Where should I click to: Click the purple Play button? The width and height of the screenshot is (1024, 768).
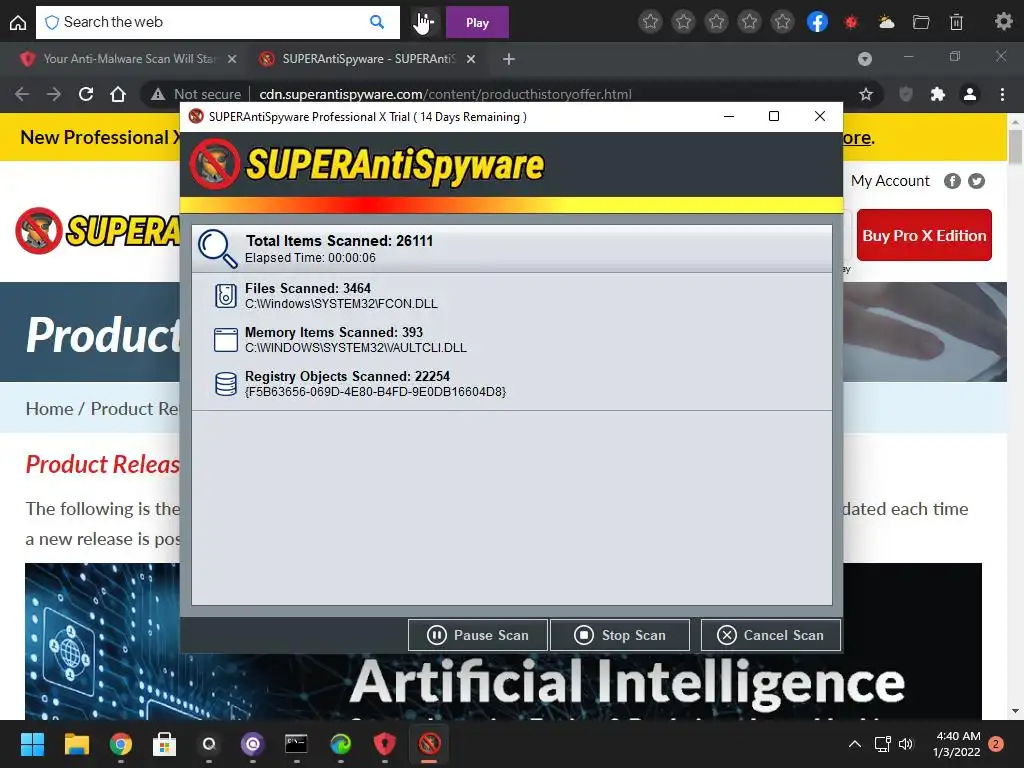pos(477,23)
